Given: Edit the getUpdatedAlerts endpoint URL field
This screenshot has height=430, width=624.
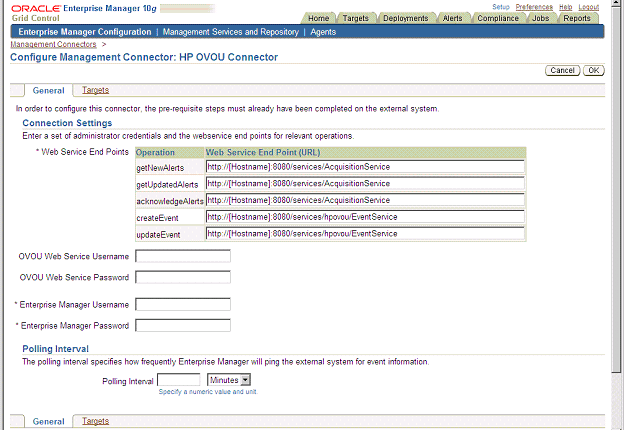Looking at the screenshot, I should [x=365, y=183].
